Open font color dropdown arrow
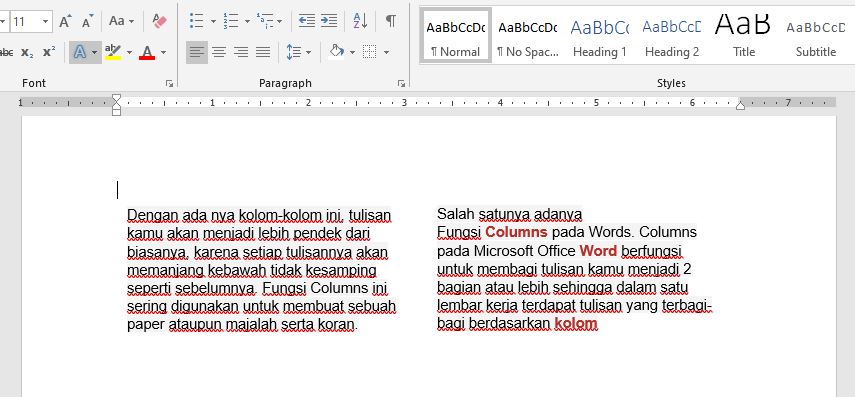 [x=163, y=52]
